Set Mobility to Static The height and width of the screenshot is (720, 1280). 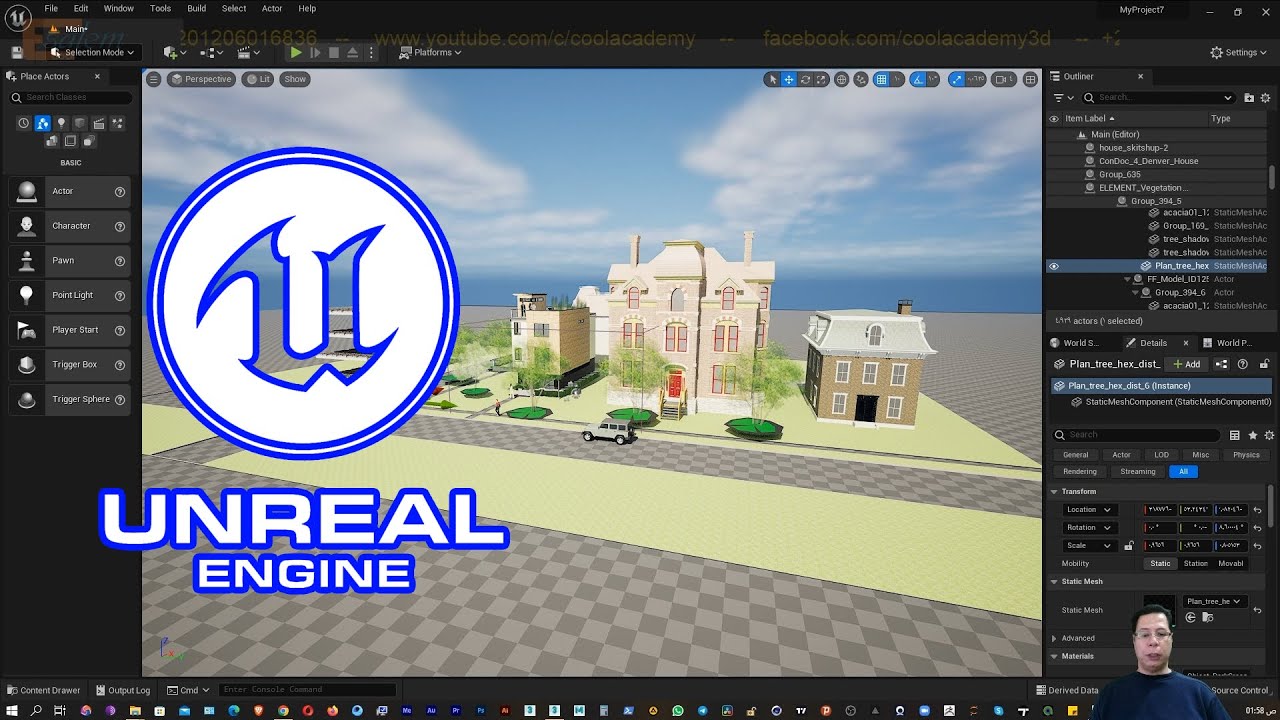1160,564
